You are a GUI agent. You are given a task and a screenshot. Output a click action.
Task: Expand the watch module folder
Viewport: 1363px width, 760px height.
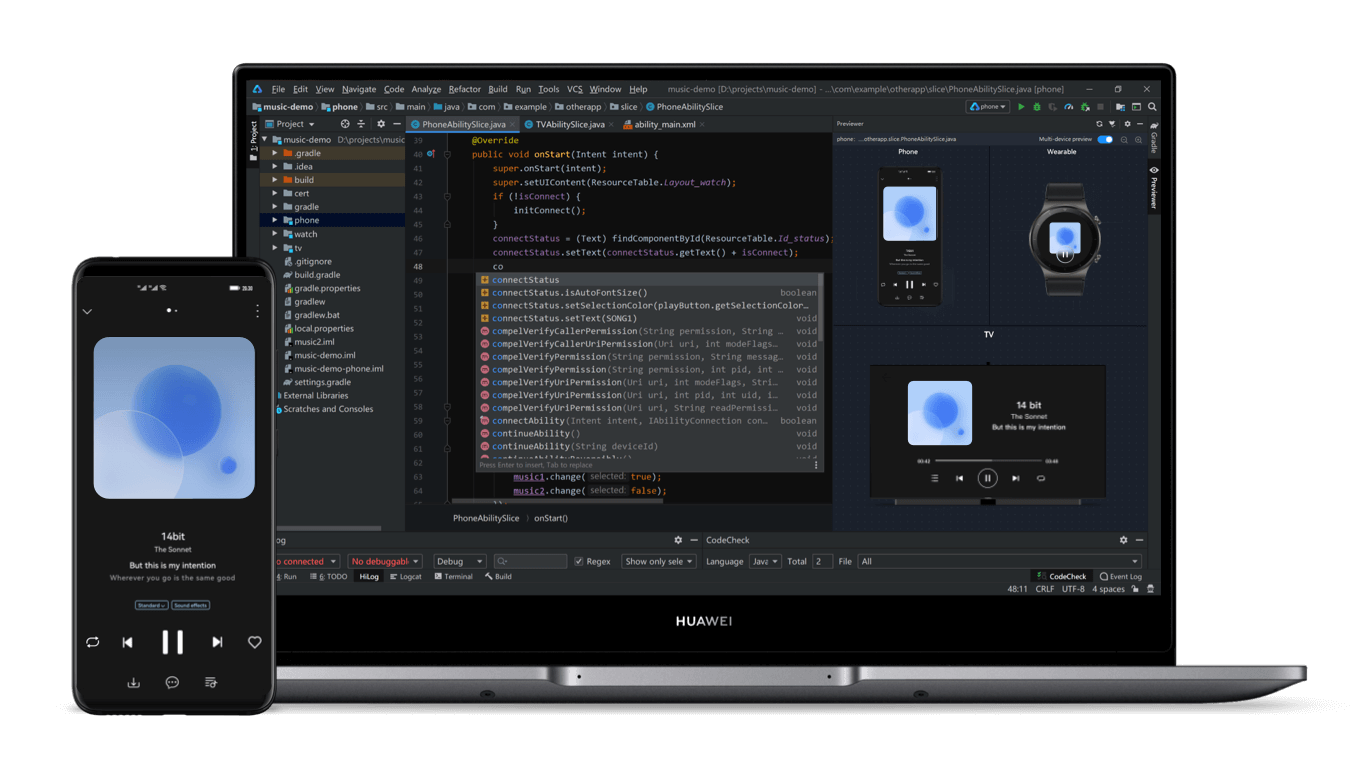coord(275,234)
